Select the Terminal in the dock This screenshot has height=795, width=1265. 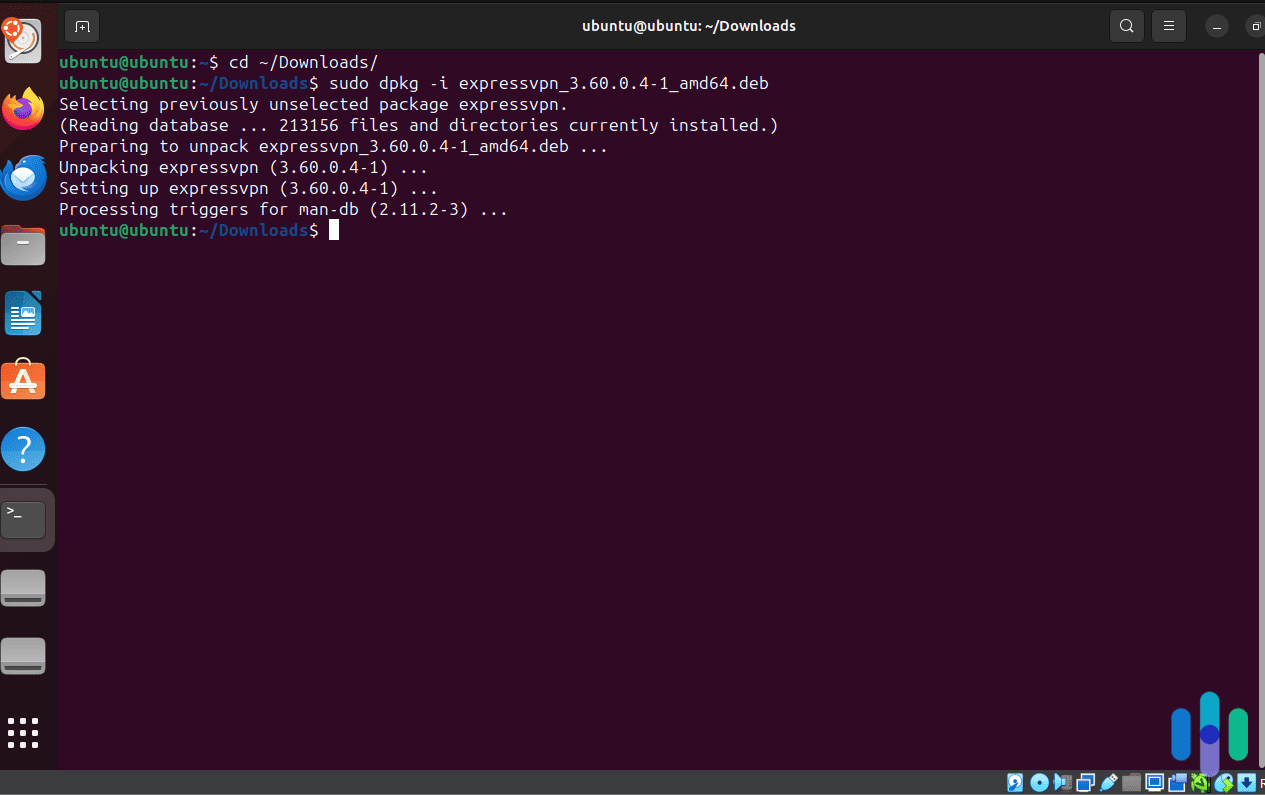[23, 518]
